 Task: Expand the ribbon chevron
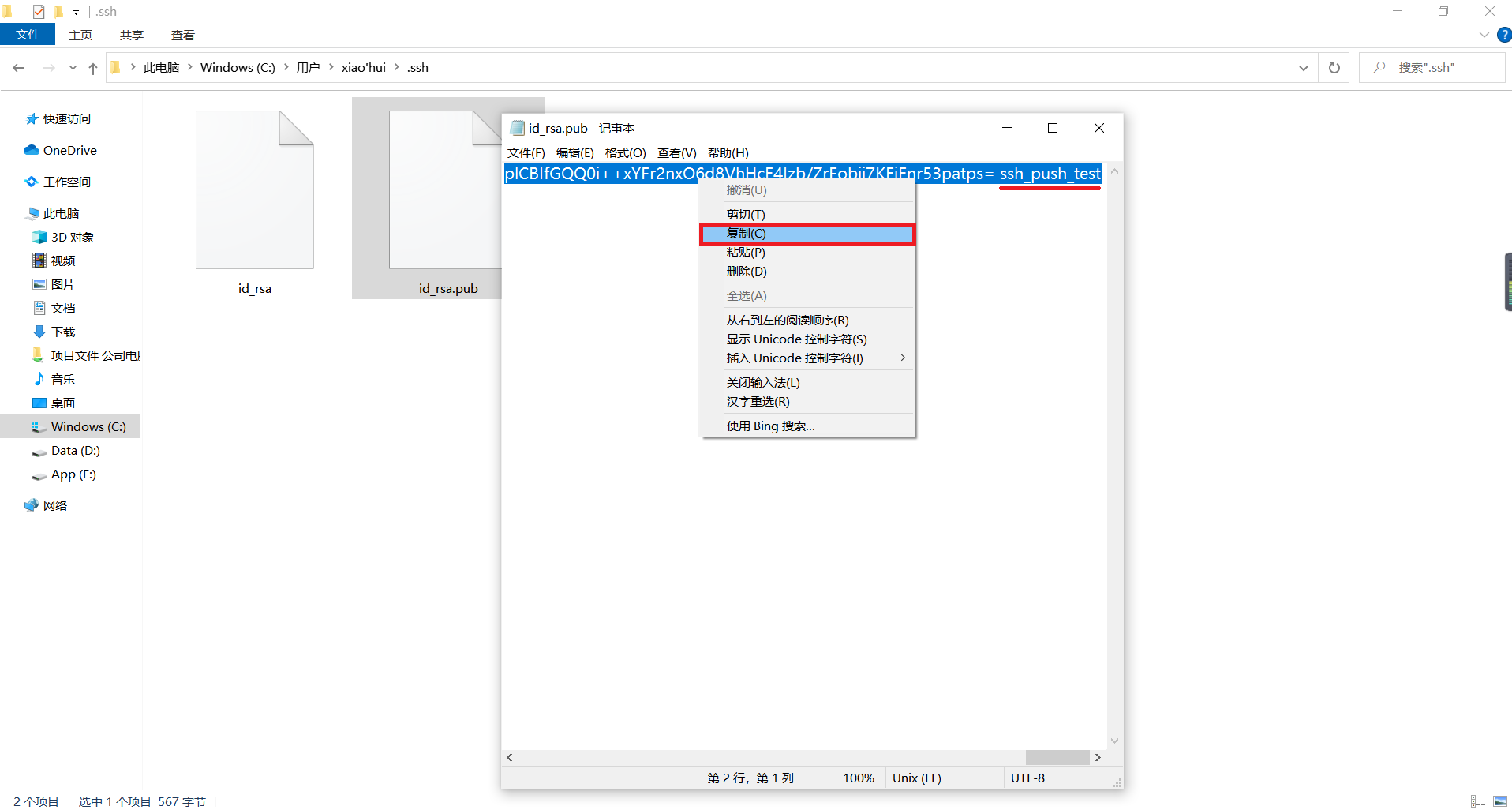tap(1484, 35)
